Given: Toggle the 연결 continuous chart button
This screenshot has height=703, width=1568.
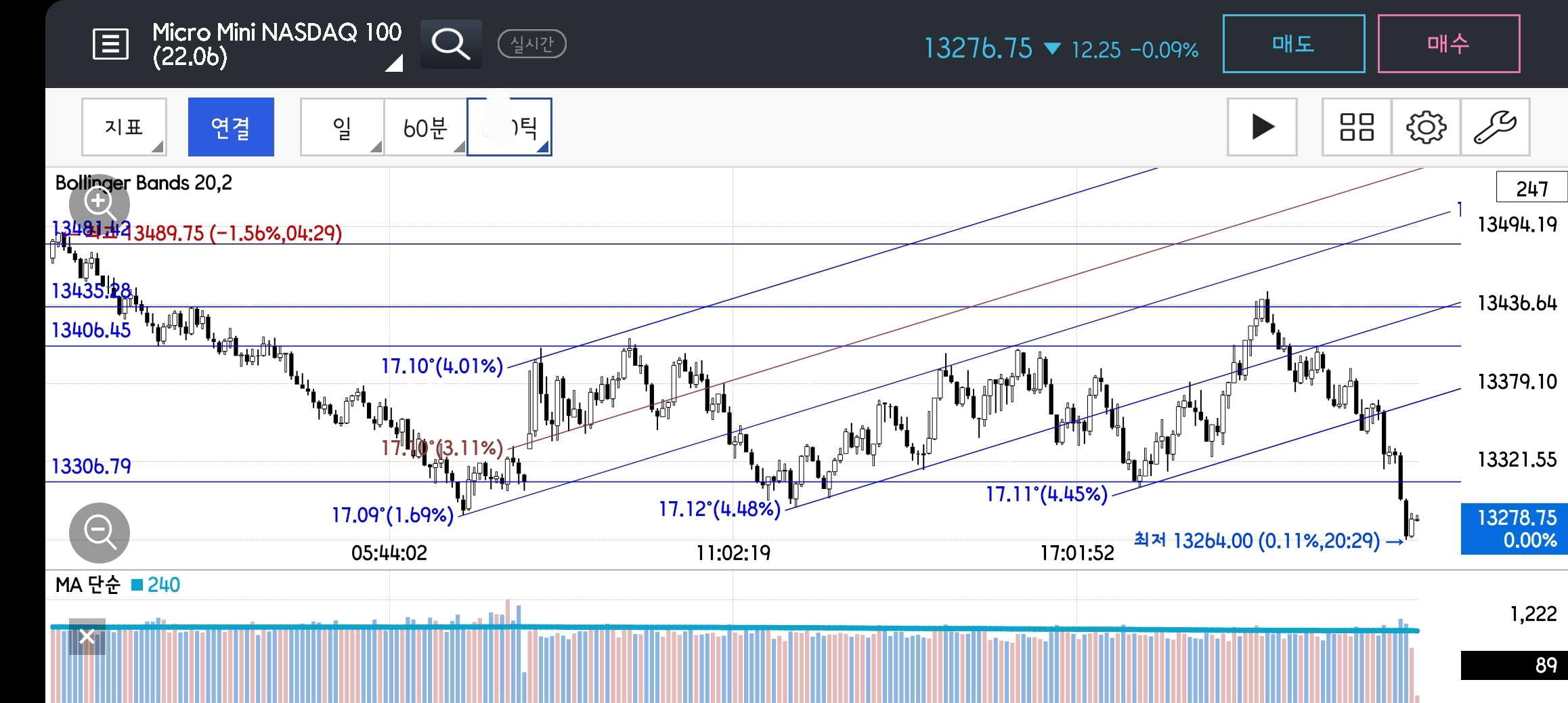Looking at the screenshot, I should (x=231, y=127).
